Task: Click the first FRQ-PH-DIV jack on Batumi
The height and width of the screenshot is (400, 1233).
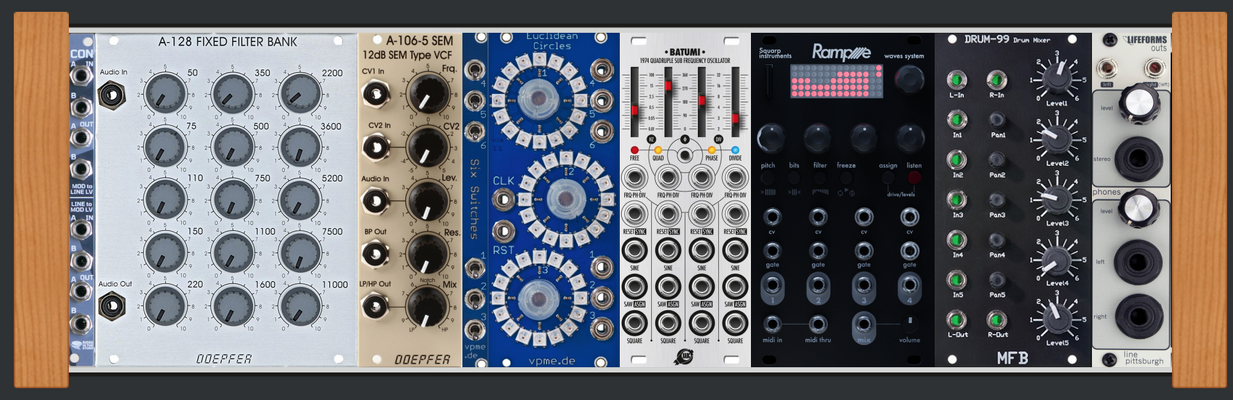Action: 636,179
